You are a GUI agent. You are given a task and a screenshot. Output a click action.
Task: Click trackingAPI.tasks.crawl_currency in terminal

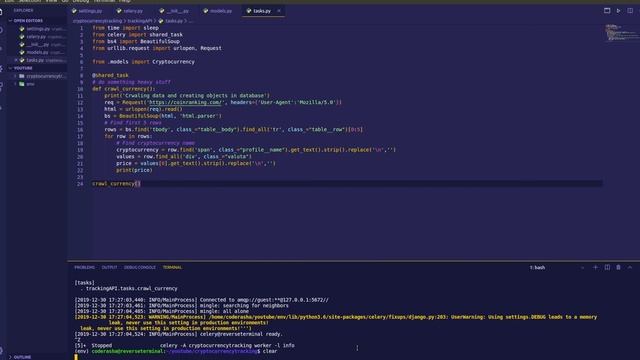[x=131, y=289]
